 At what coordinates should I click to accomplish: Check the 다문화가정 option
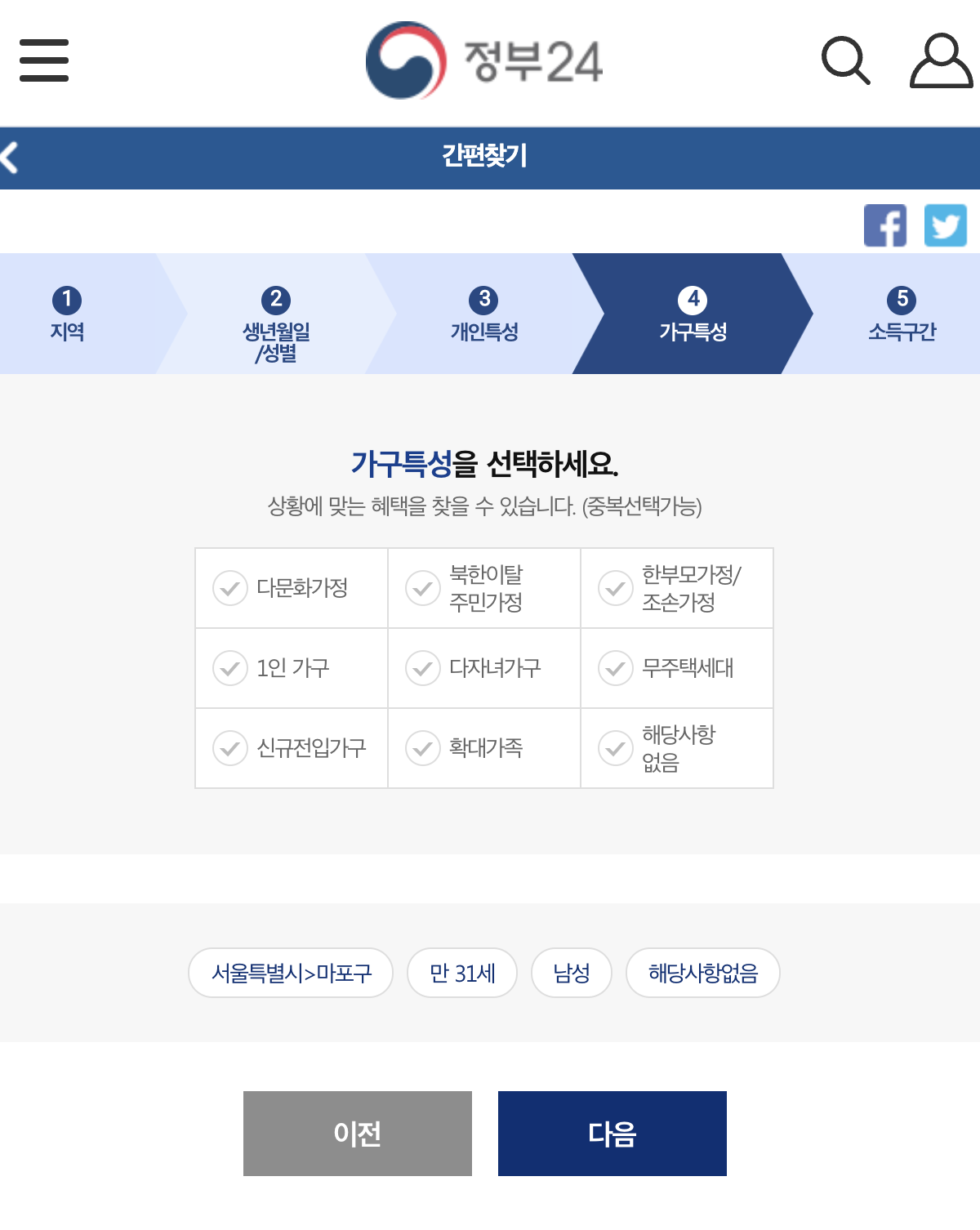pyautogui.click(x=292, y=588)
